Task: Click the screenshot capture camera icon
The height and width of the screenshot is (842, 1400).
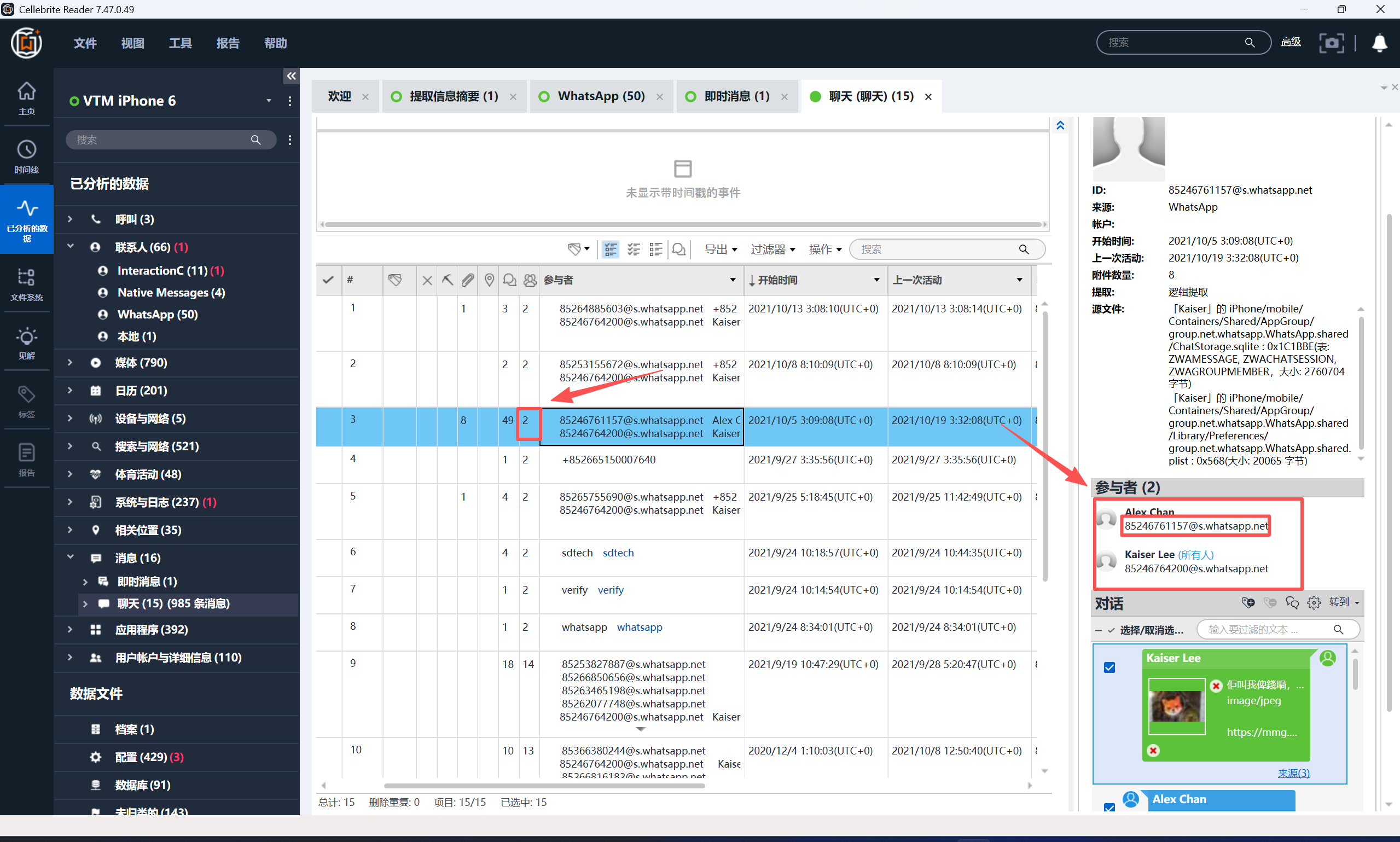Action: point(1331,43)
